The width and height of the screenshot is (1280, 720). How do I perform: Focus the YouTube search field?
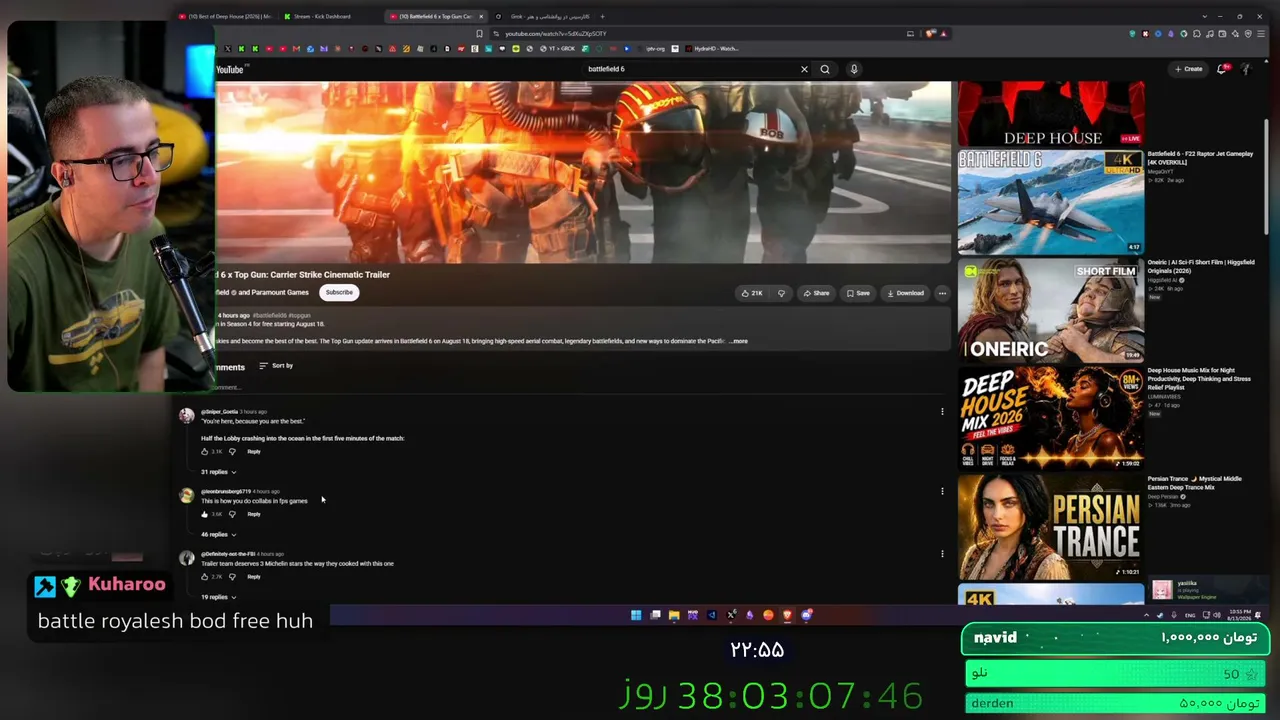[x=690, y=69]
